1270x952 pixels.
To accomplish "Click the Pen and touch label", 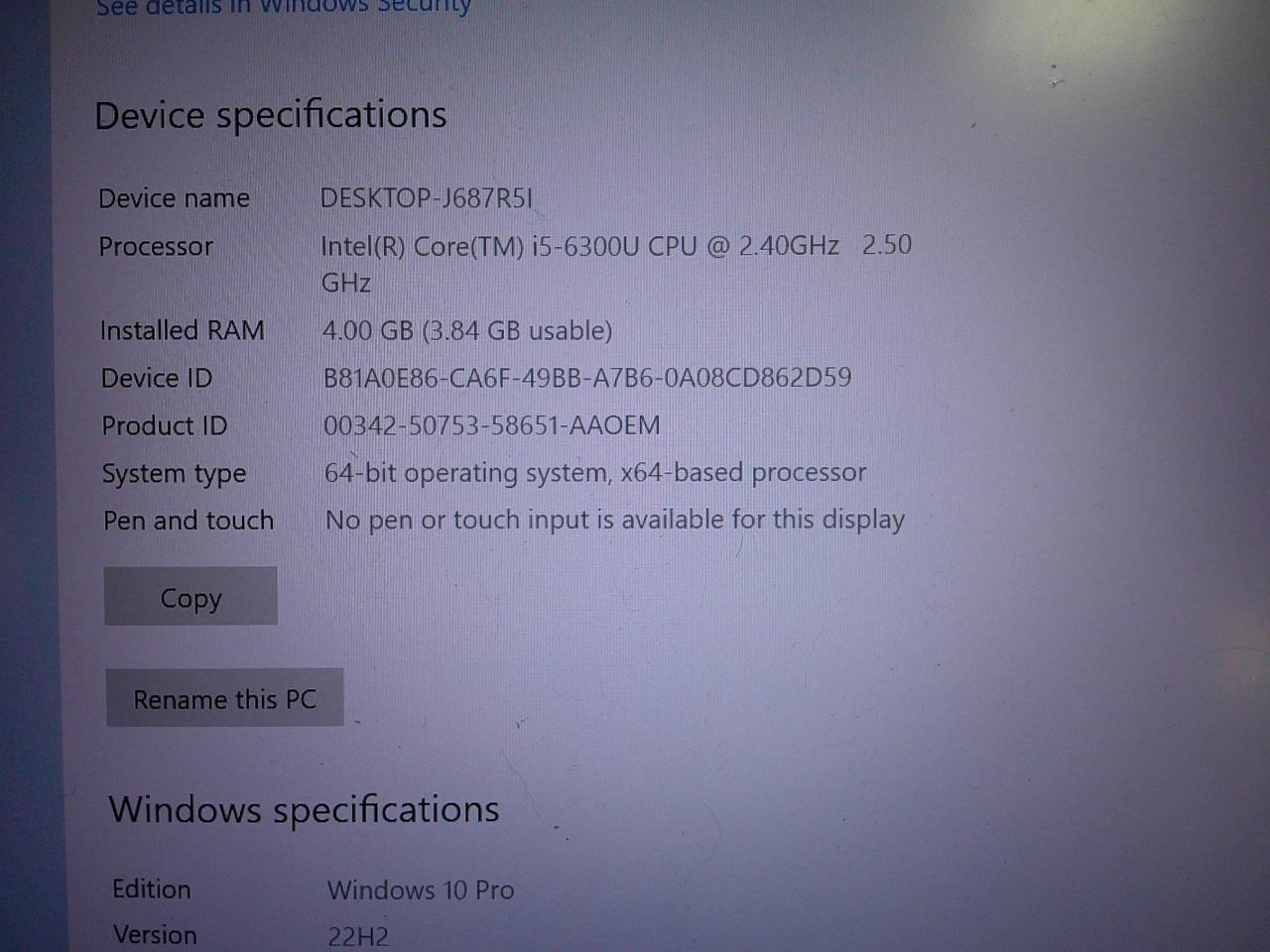I will [189, 521].
